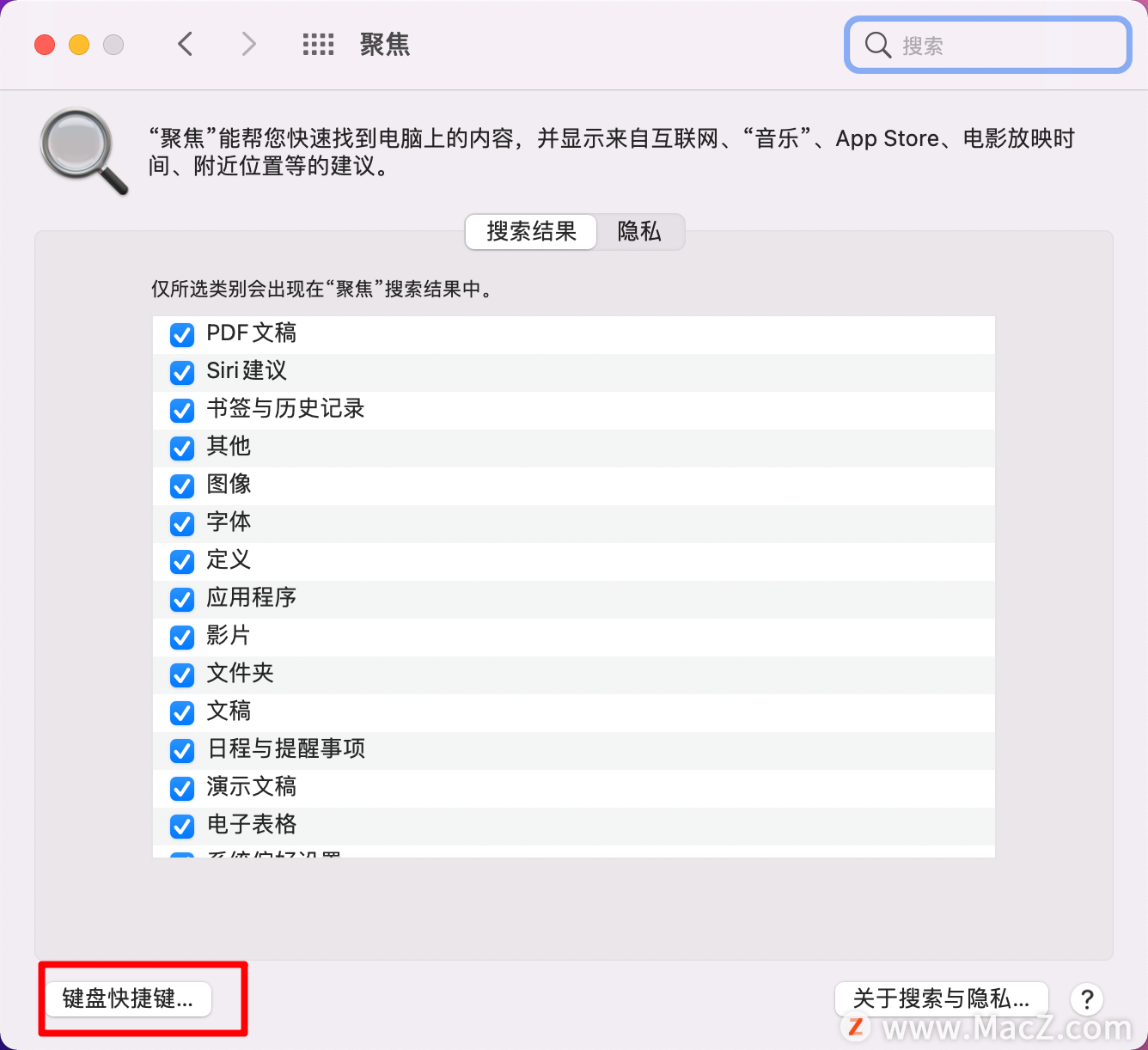1148x1050 pixels.
Task: Open 键盘快捷键 settings button
Action: (128, 998)
